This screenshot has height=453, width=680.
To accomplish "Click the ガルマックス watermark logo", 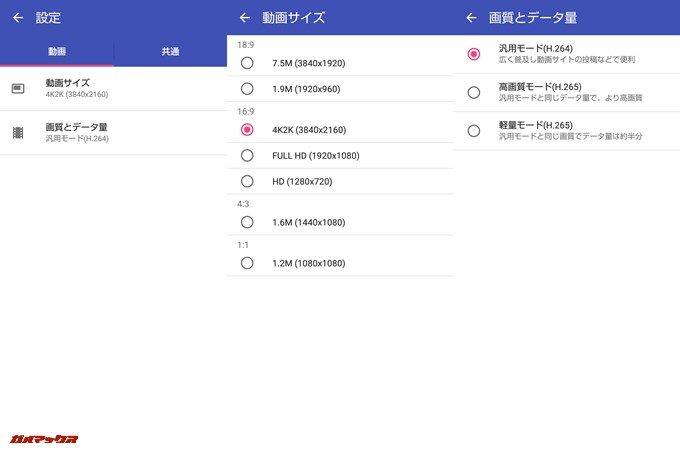I will coord(43,439).
